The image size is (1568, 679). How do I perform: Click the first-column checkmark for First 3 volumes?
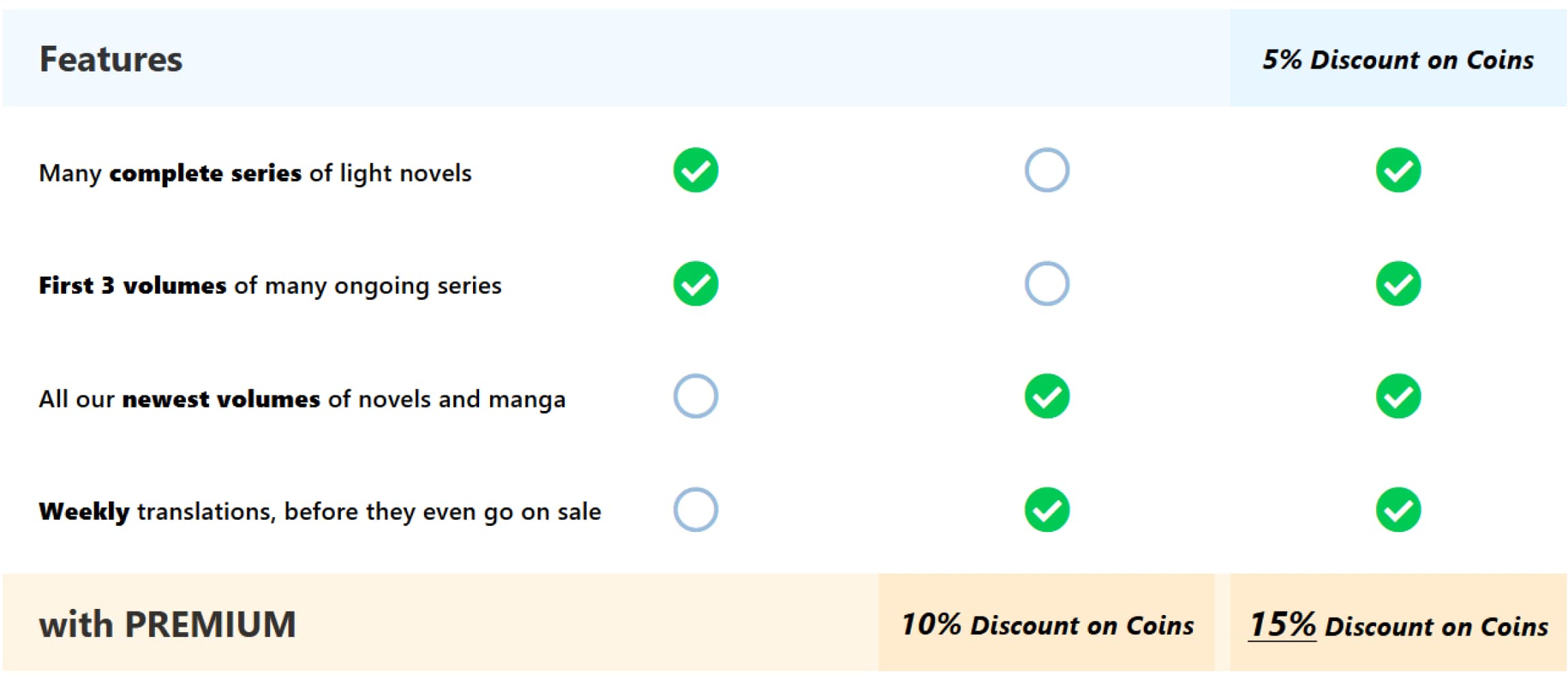(695, 284)
